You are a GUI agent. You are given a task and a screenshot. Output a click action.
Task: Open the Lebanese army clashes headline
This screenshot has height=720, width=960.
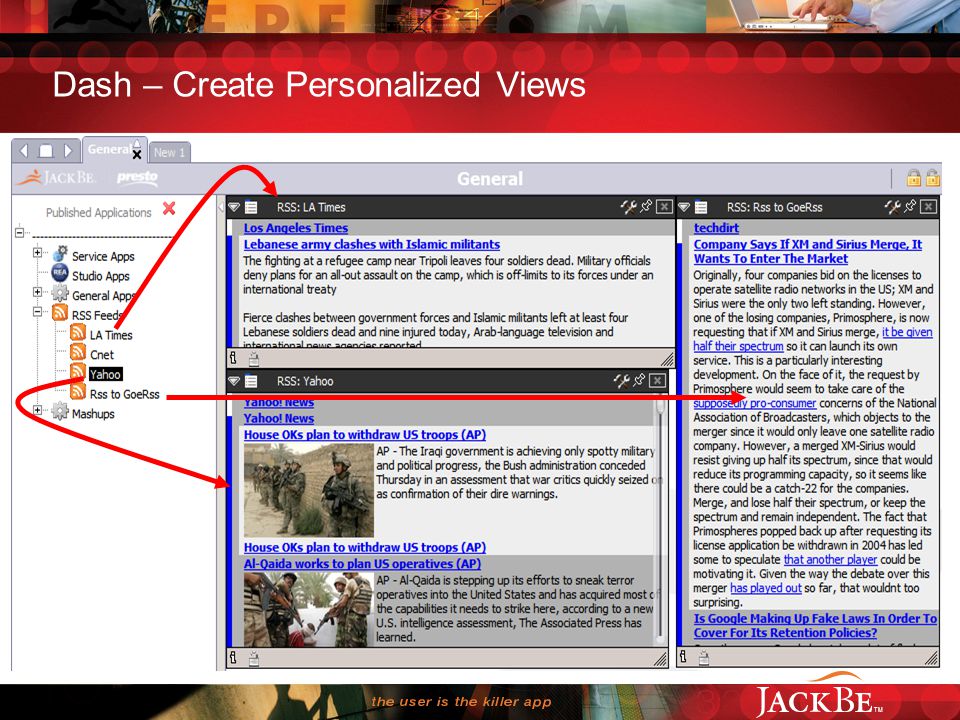click(x=372, y=244)
